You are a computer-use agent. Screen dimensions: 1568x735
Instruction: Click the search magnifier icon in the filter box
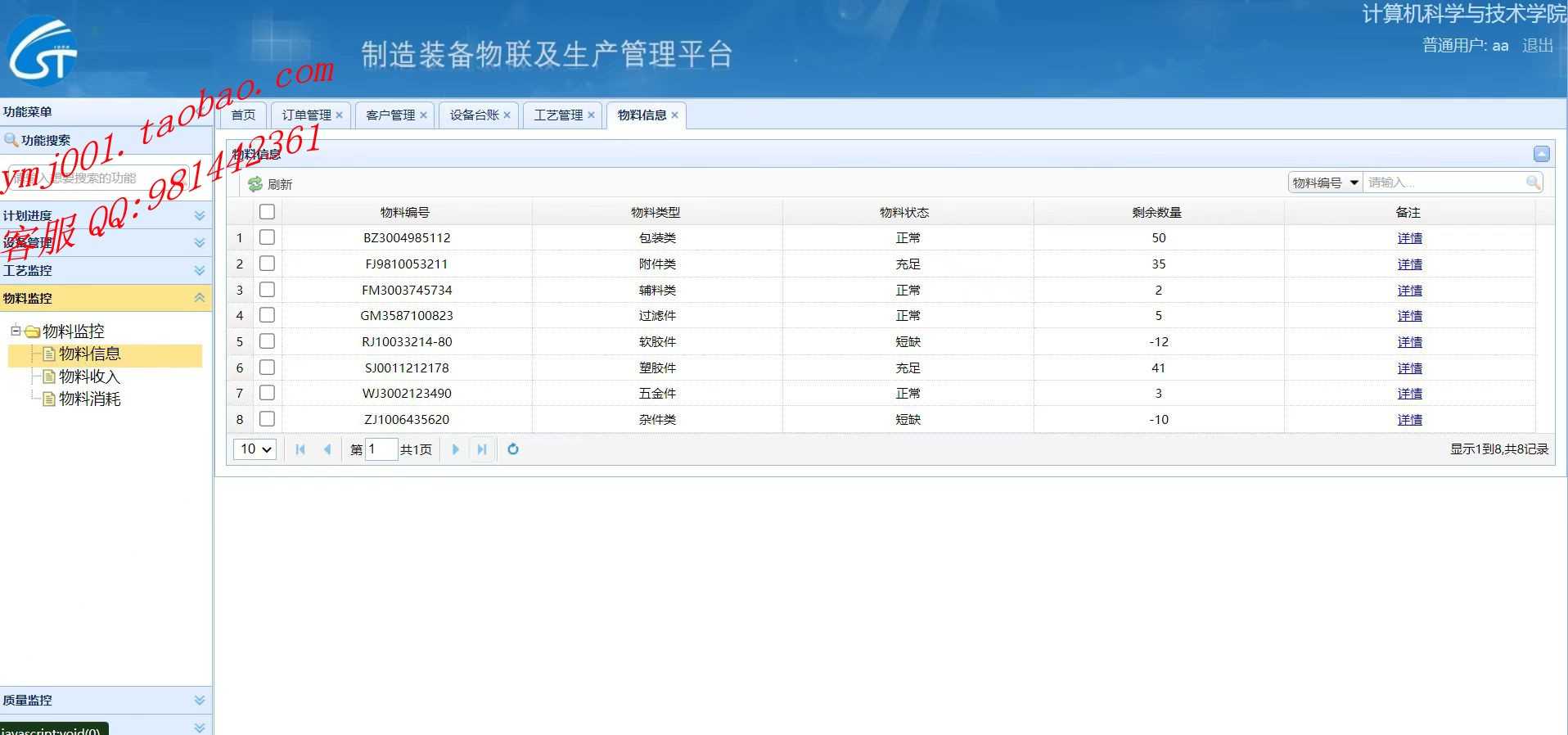(1533, 183)
